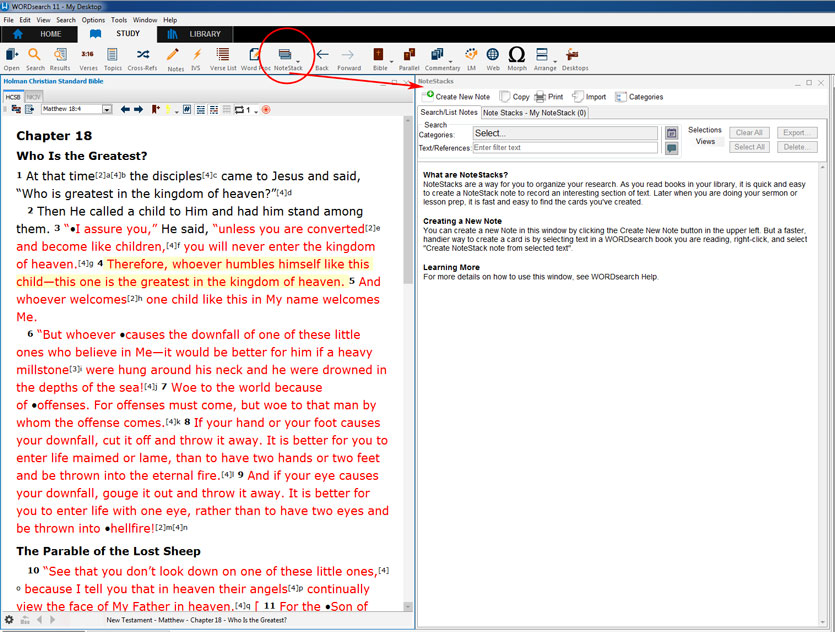Open the Tools menu

[119, 20]
